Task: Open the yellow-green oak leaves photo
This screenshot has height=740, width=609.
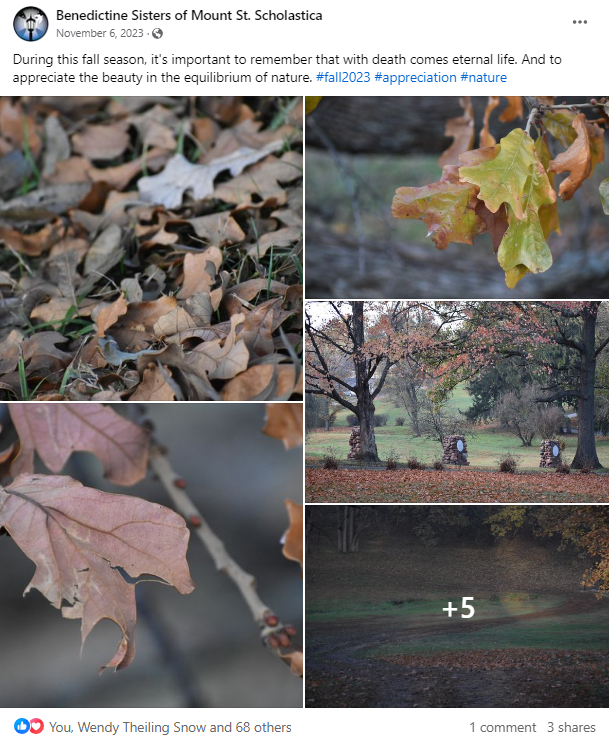Action: pos(457,197)
